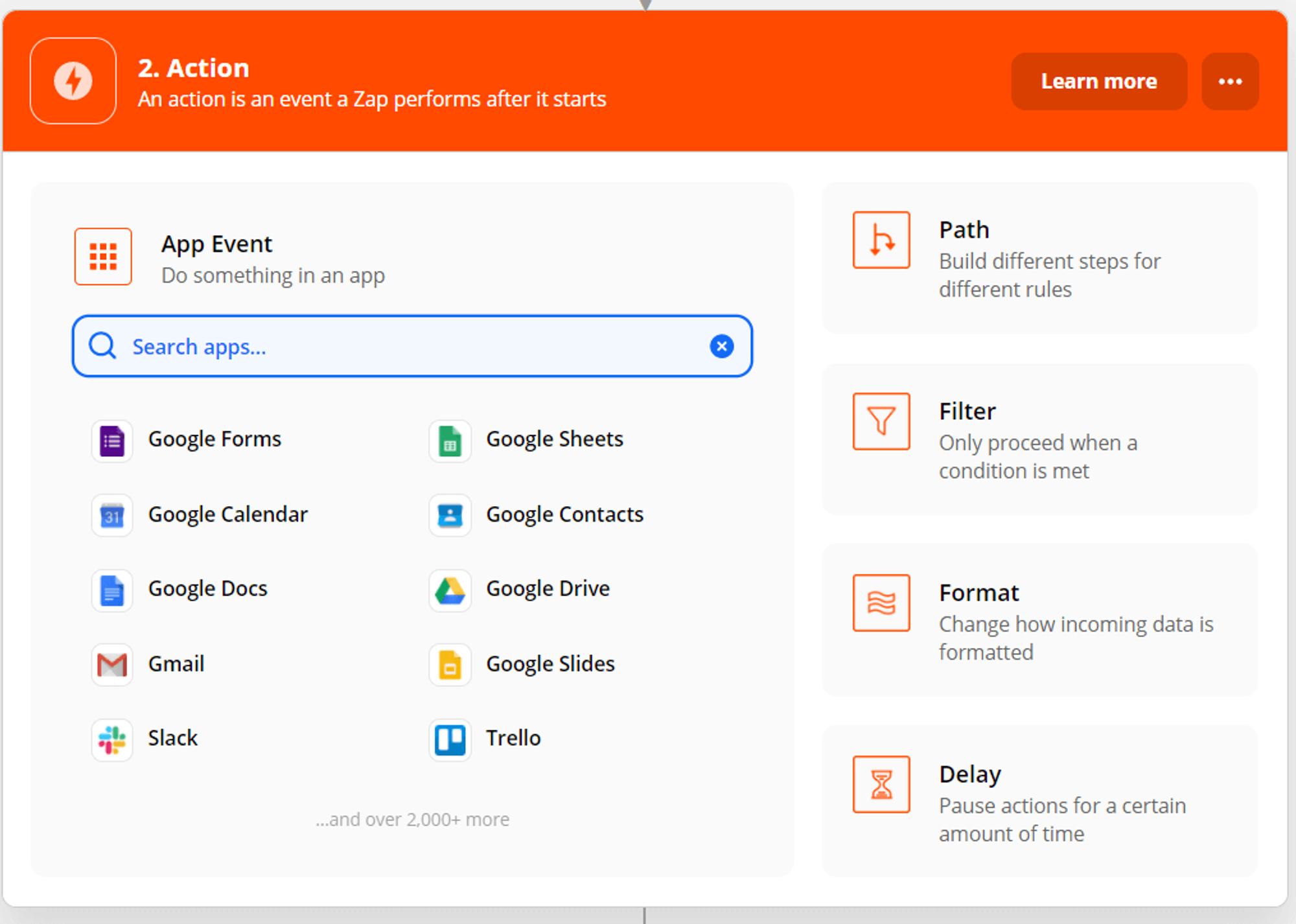Click the Delay hourglass icon
Image resolution: width=1296 pixels, height=924 pixels.
point(881,784)
